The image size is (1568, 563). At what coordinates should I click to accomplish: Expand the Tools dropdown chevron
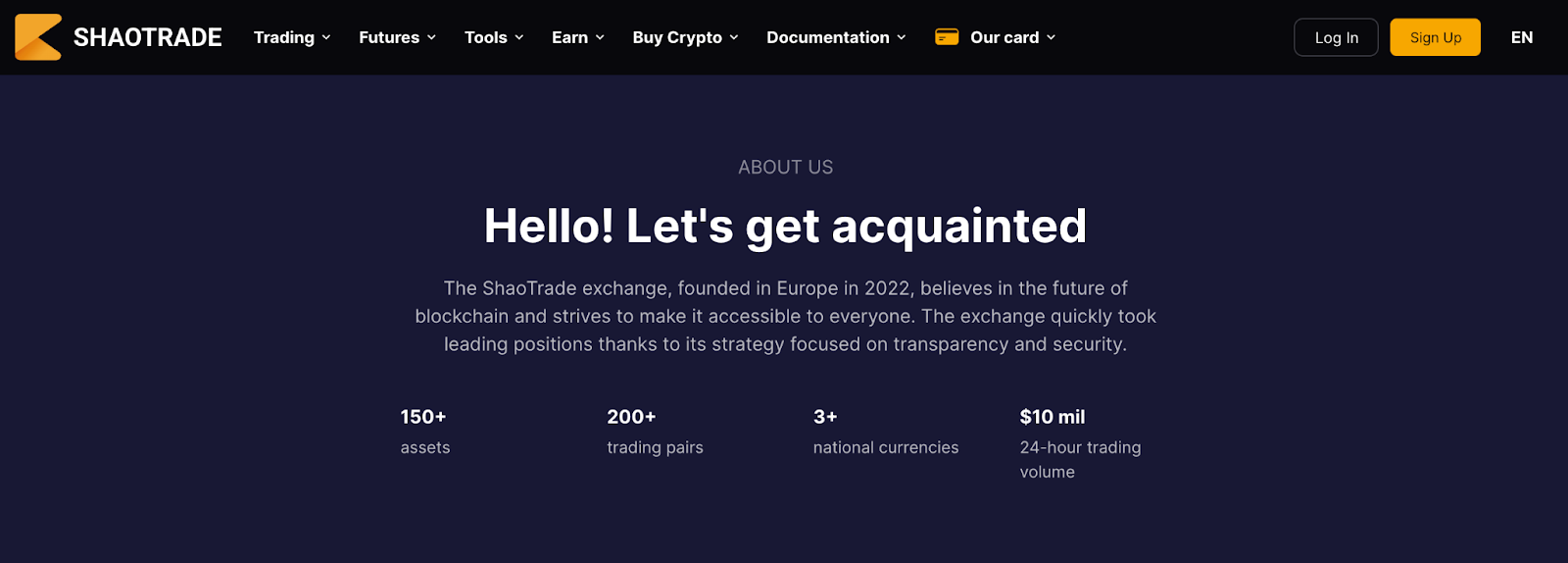click(519, 37)
